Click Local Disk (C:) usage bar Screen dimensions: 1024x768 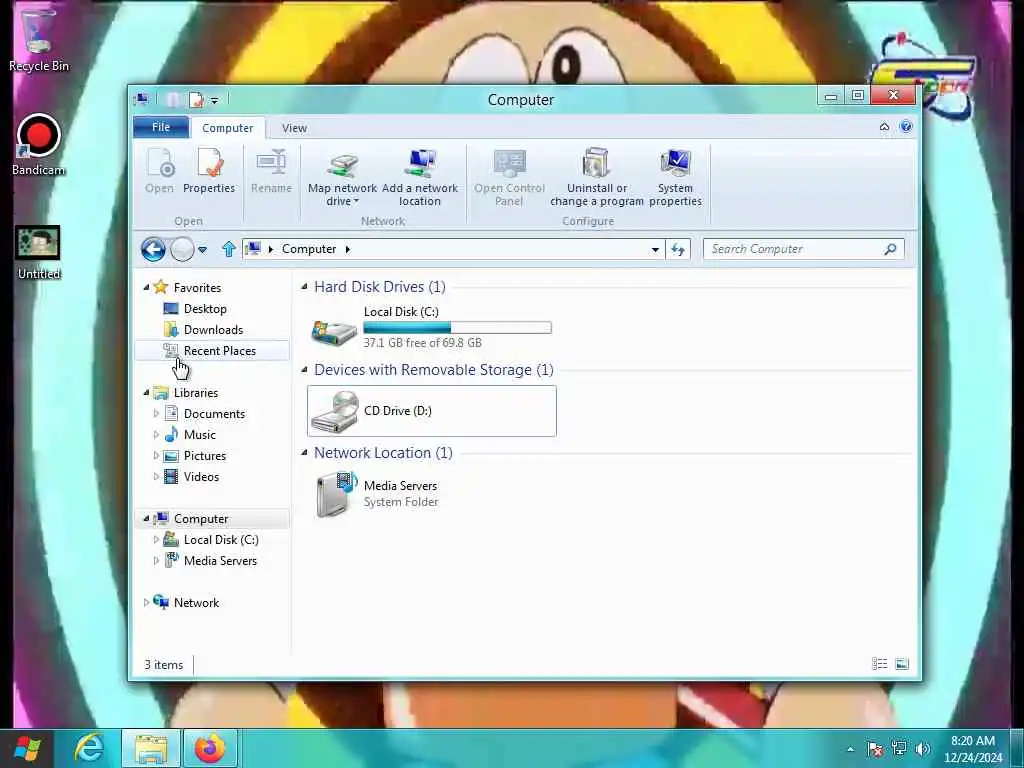pyautogui.click(x=457, y=328)
